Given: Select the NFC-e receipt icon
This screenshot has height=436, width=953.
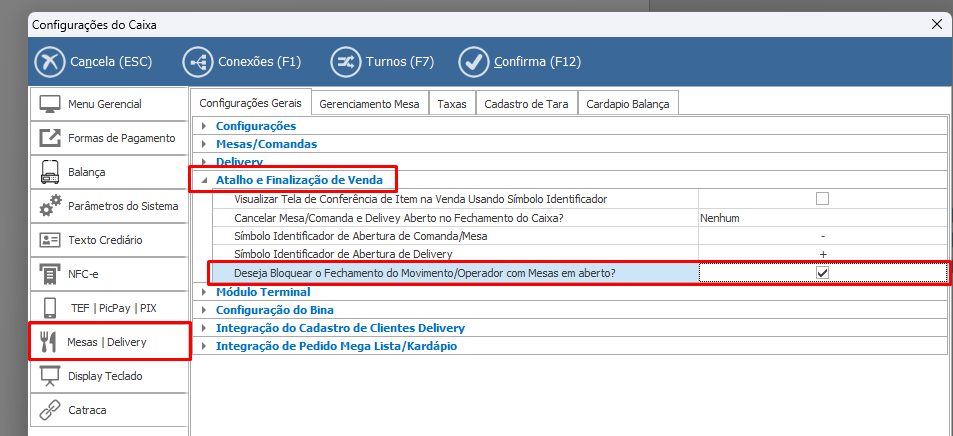Looking at the screenshot, I should 50,274.
